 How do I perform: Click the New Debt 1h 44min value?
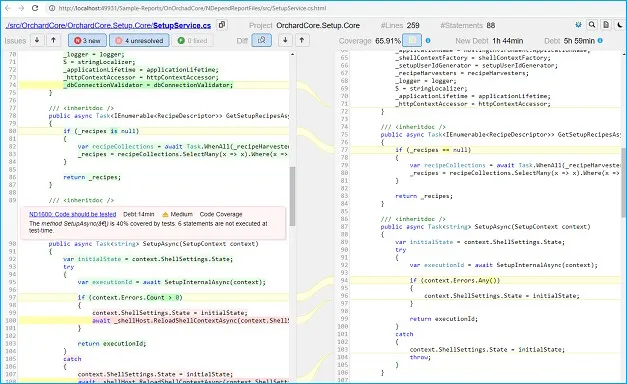pos(507,41)
